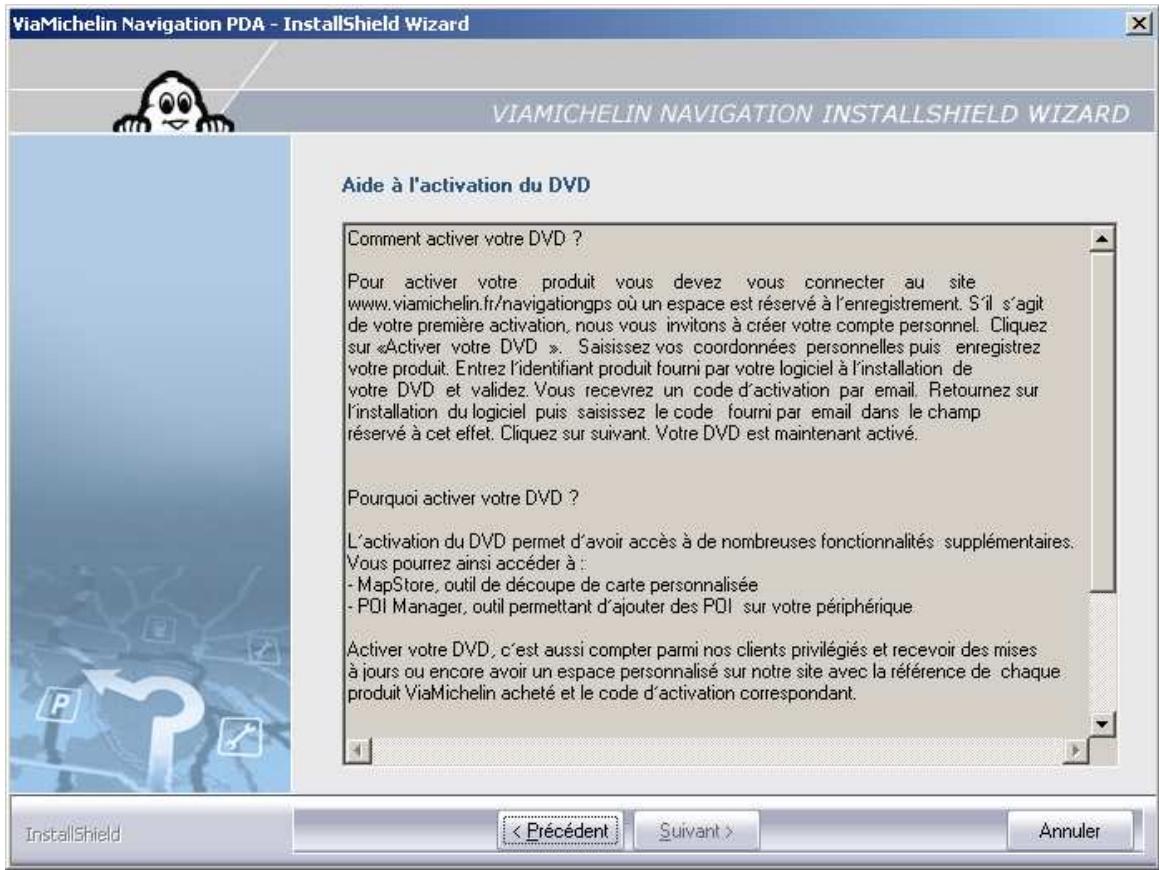Click the horizontal scrollbar left arrow
Screen dimensions: 1159x870
click(358, 751)
